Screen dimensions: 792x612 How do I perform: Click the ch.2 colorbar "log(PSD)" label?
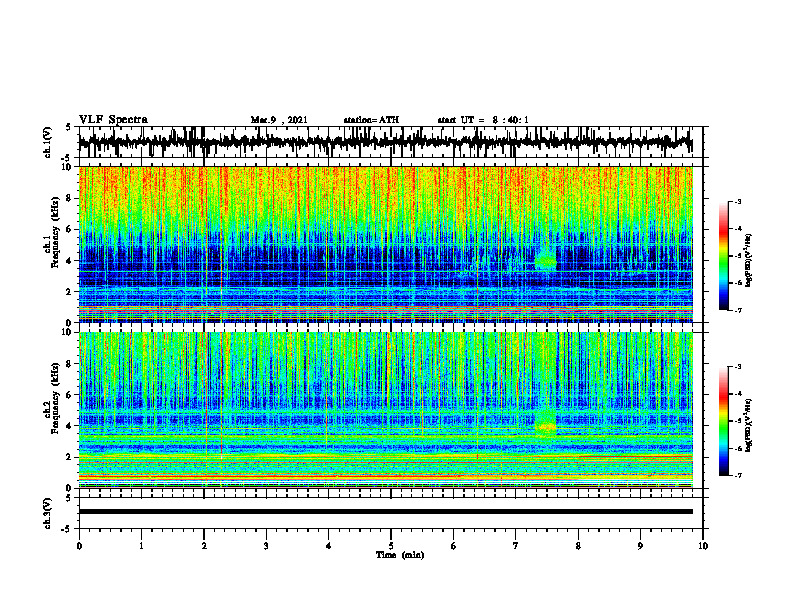click(749, 425)
